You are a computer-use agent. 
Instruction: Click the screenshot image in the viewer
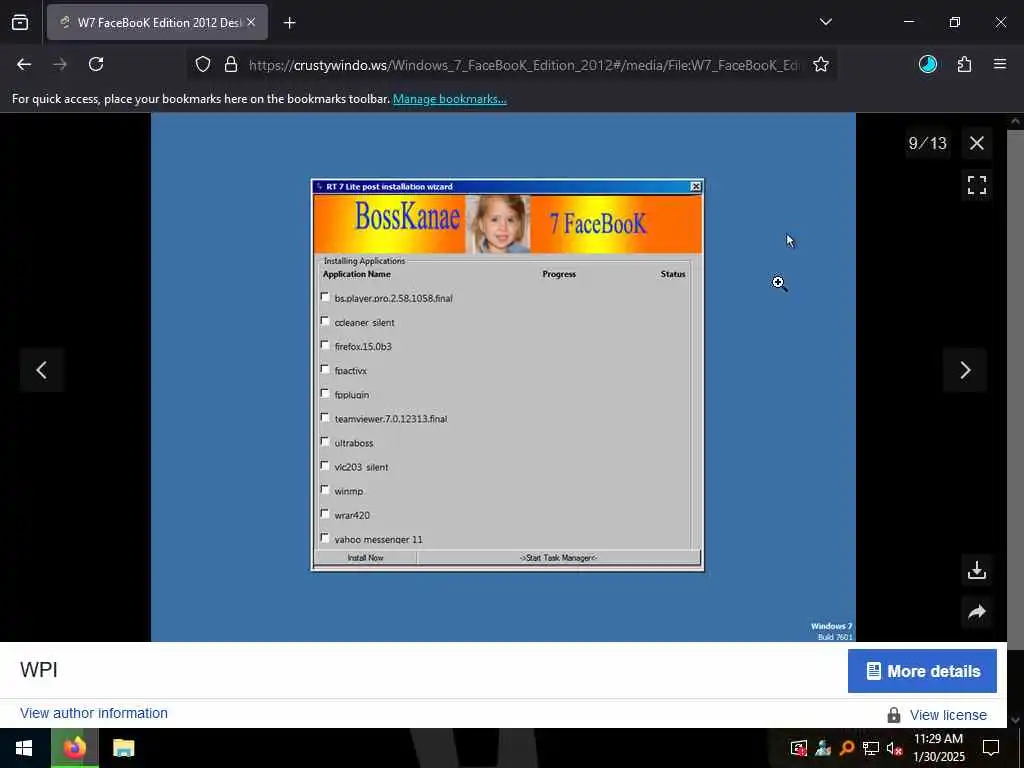pyautogui.click(x=503, y=377)
